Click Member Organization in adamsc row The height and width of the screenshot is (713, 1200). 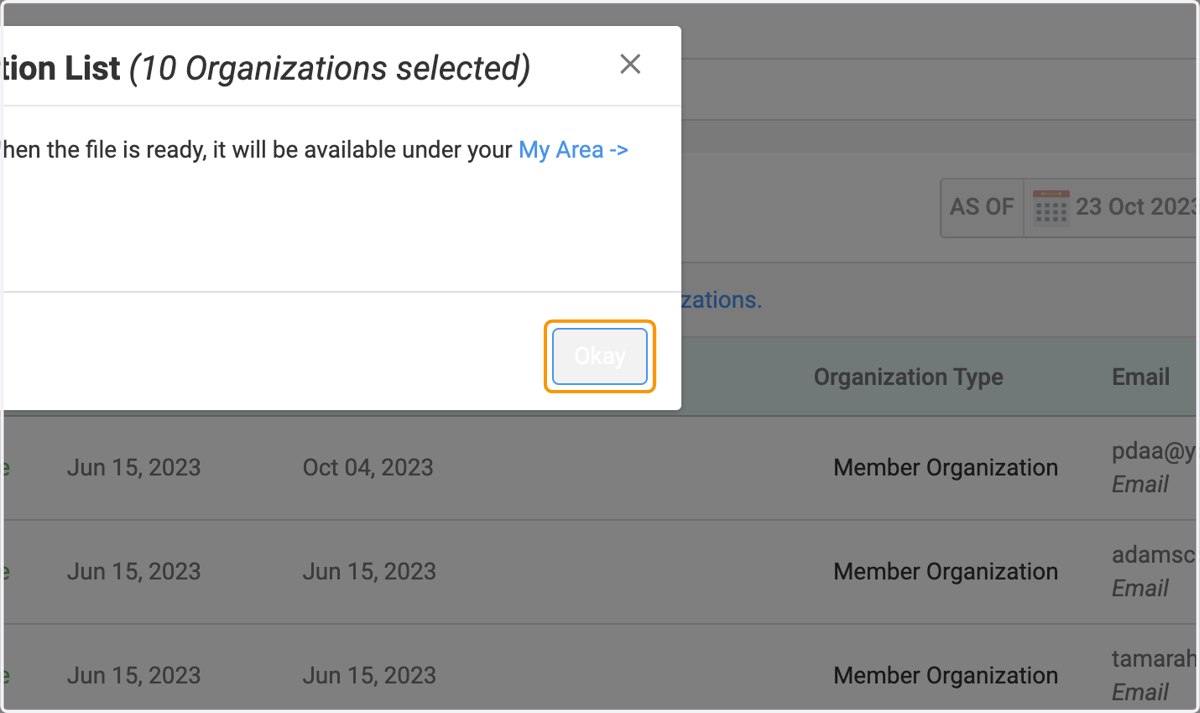946,572
